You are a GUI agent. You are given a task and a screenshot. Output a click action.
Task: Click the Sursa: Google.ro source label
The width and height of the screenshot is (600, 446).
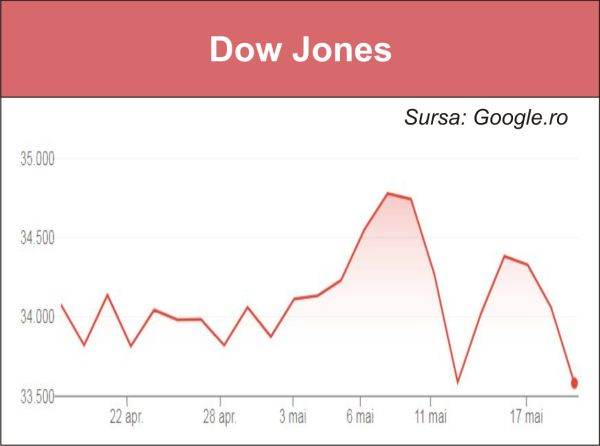click(x=486, y=117)
